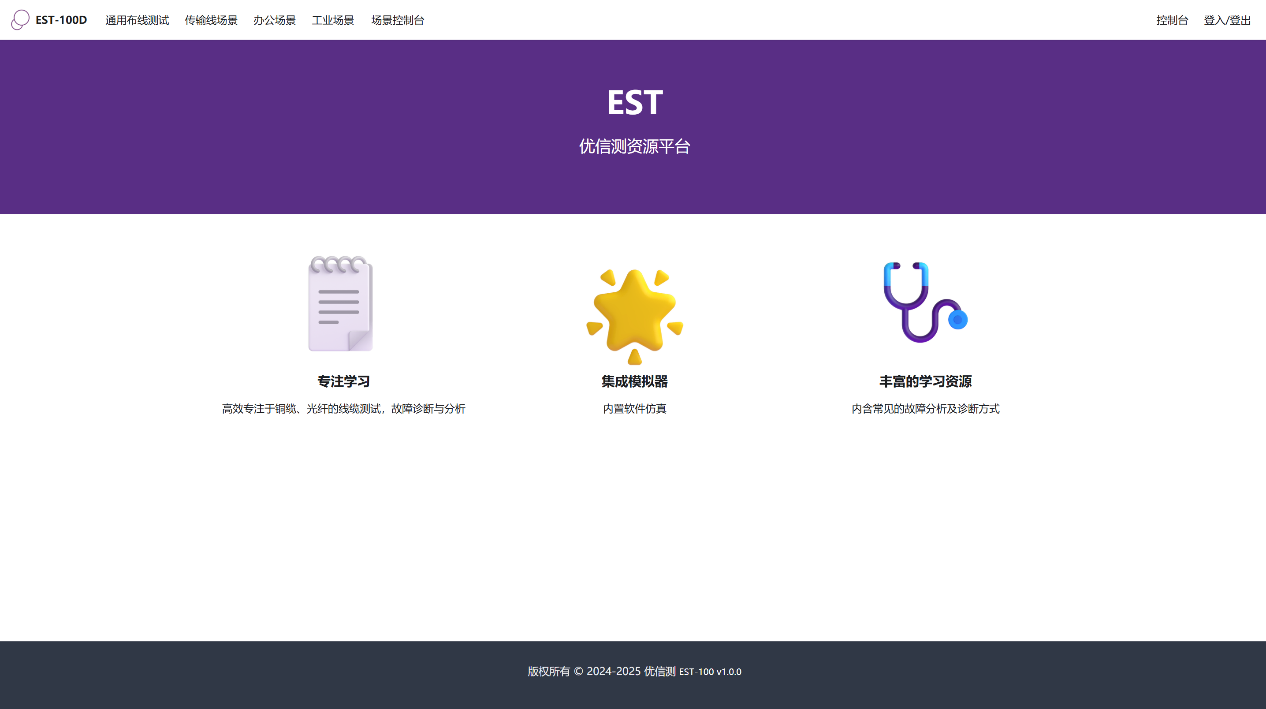Click the 丰富的学习资源 heading
This screenshot has width=1266, height=709.
(925, 381)
